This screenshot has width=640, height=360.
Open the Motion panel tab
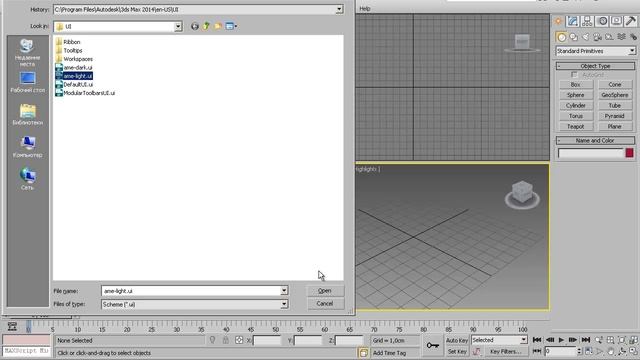point(602,21)
